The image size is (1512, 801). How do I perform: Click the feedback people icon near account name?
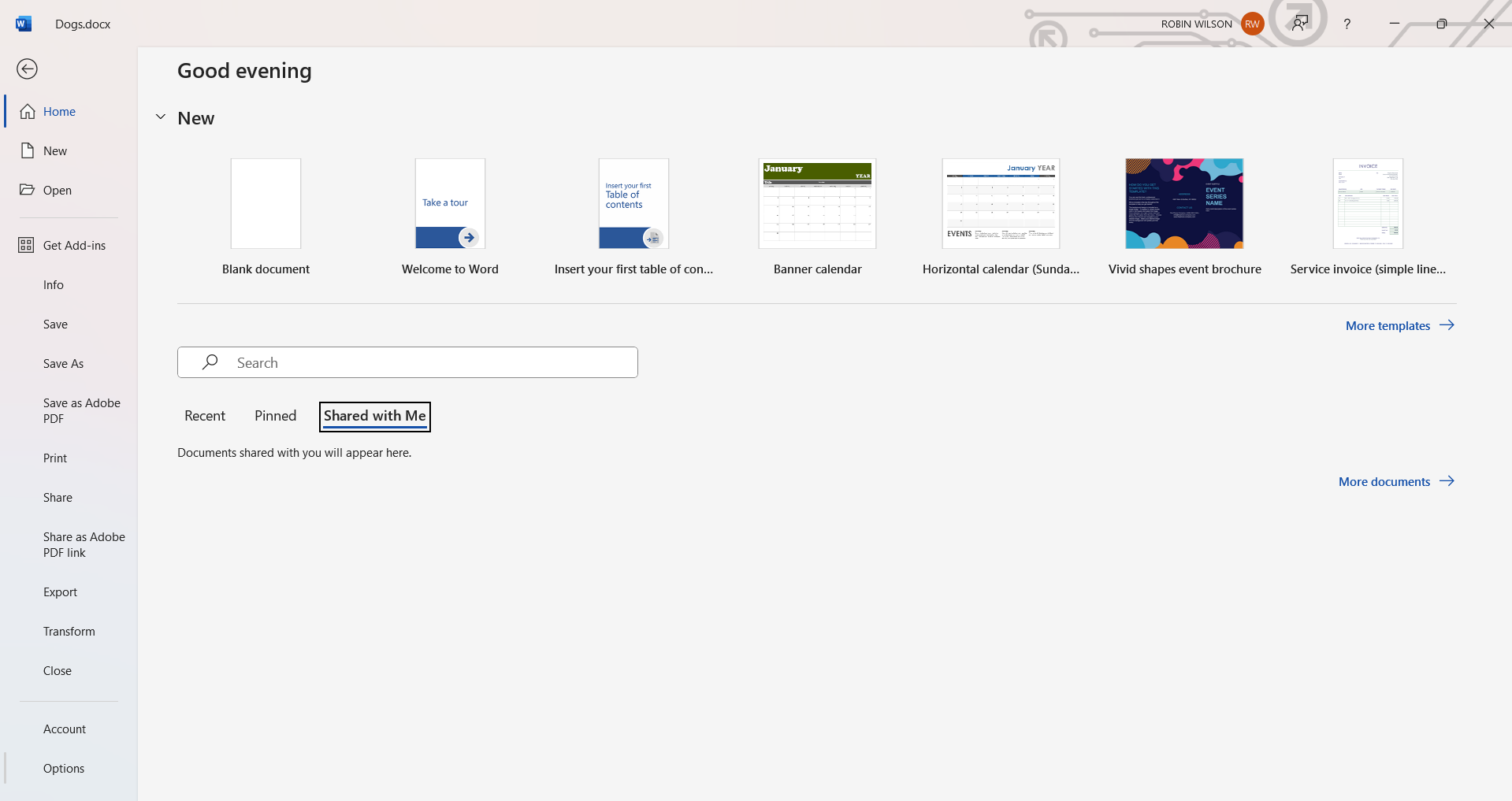point(1300,24)
